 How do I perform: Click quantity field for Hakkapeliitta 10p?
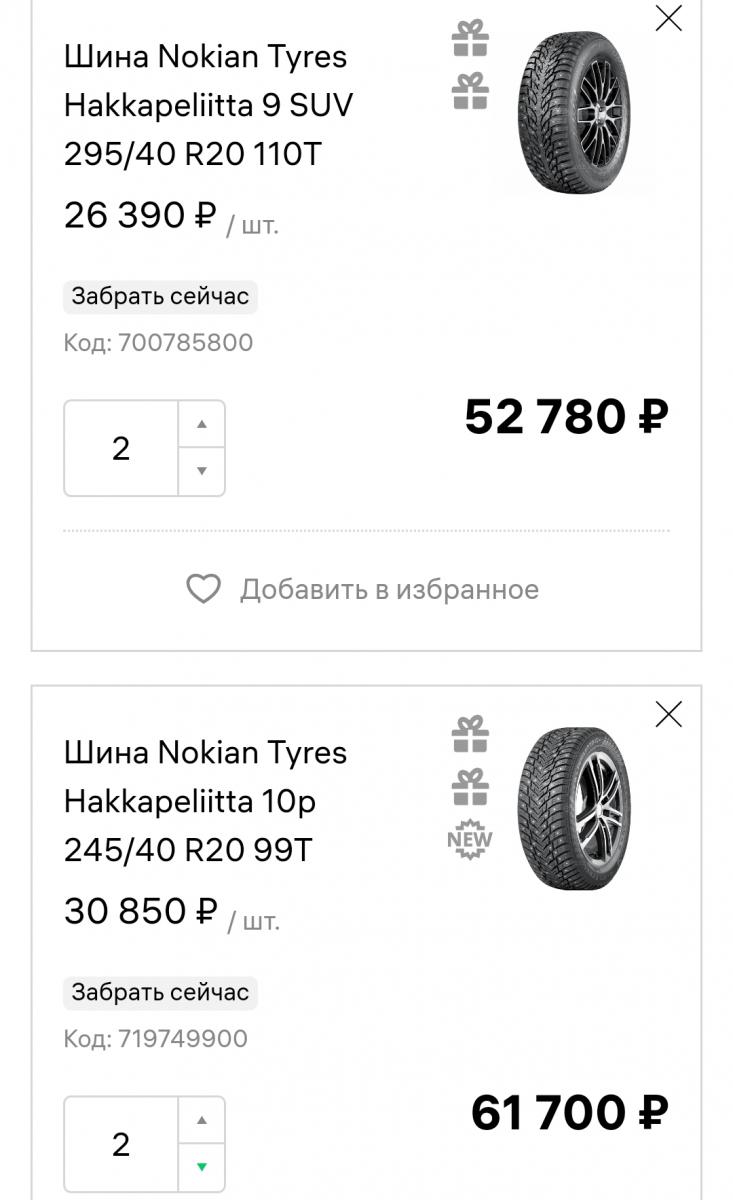[x=121, y=1144]
